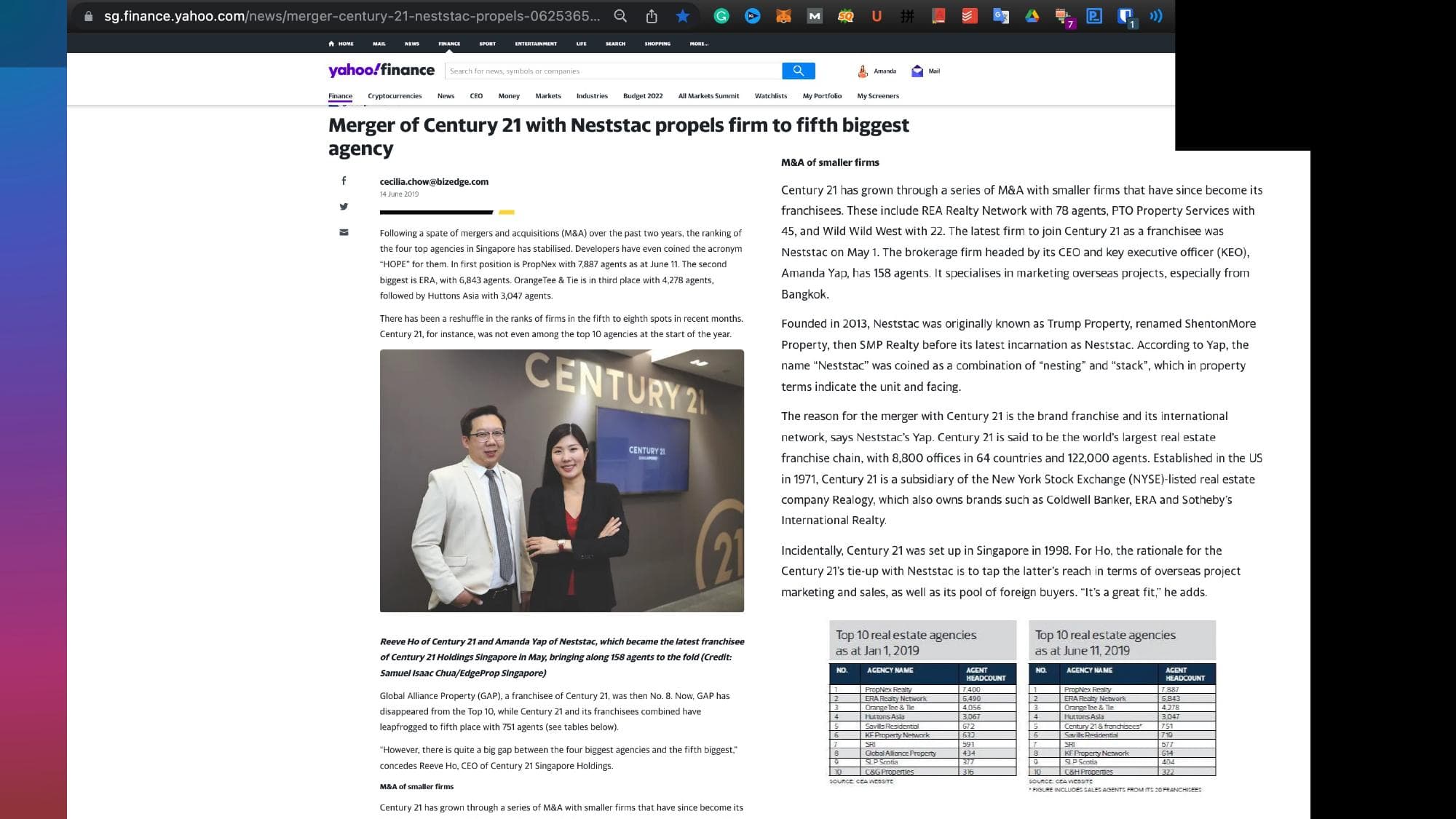Open the Cryptocurrencies tab
Viewport: 1456px width, 819px height.
coord(395,96)
